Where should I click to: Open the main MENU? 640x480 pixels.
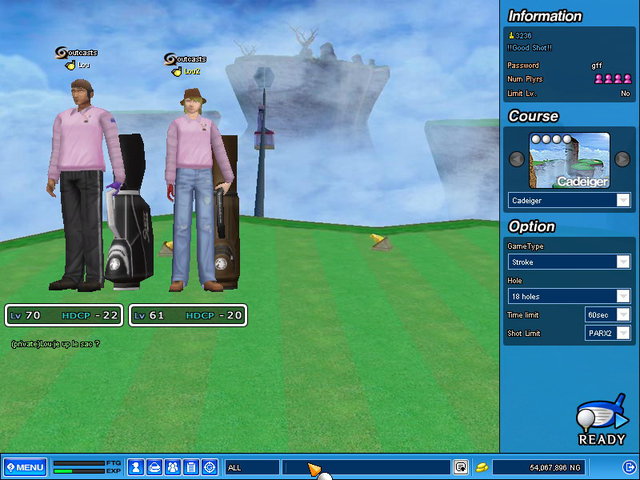point(24,467)
